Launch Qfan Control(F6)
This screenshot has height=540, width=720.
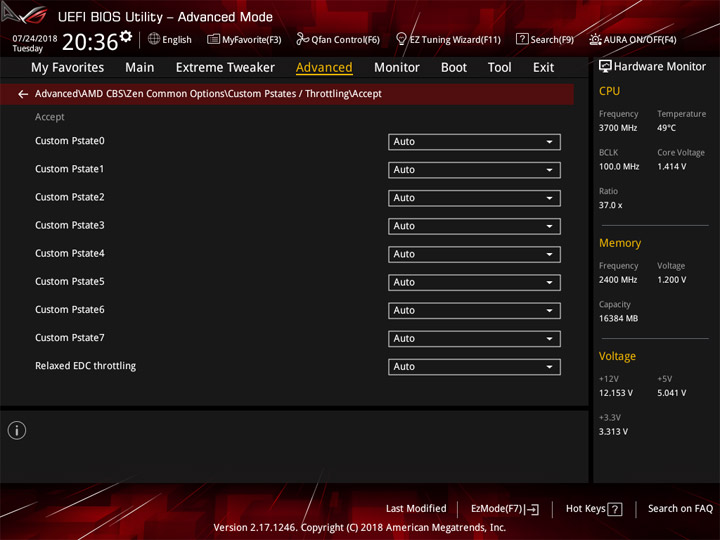tap(338, 39)
